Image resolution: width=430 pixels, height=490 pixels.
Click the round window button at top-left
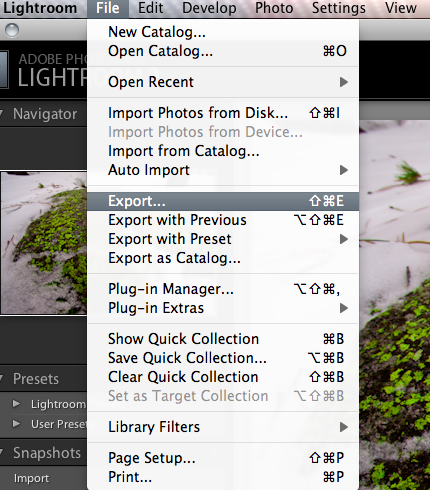click(x=12, y=30)
